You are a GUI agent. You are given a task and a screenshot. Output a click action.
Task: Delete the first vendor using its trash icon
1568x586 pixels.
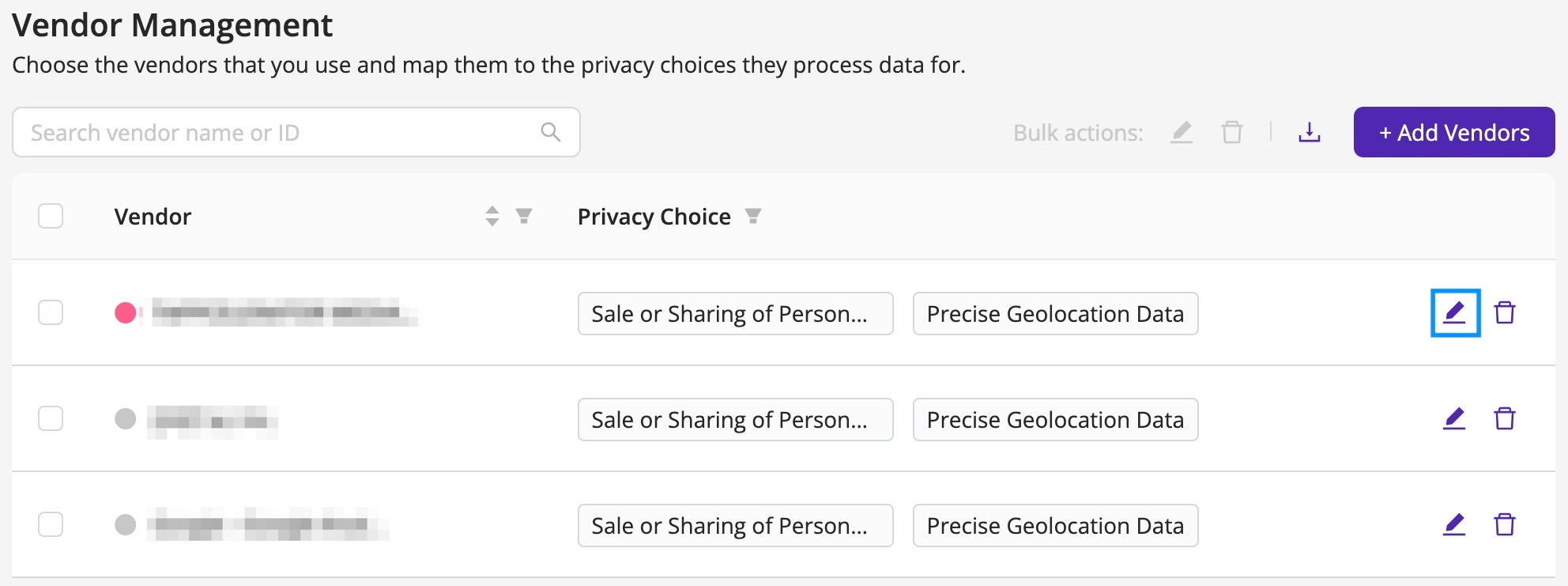click(x=1506, y=312)
